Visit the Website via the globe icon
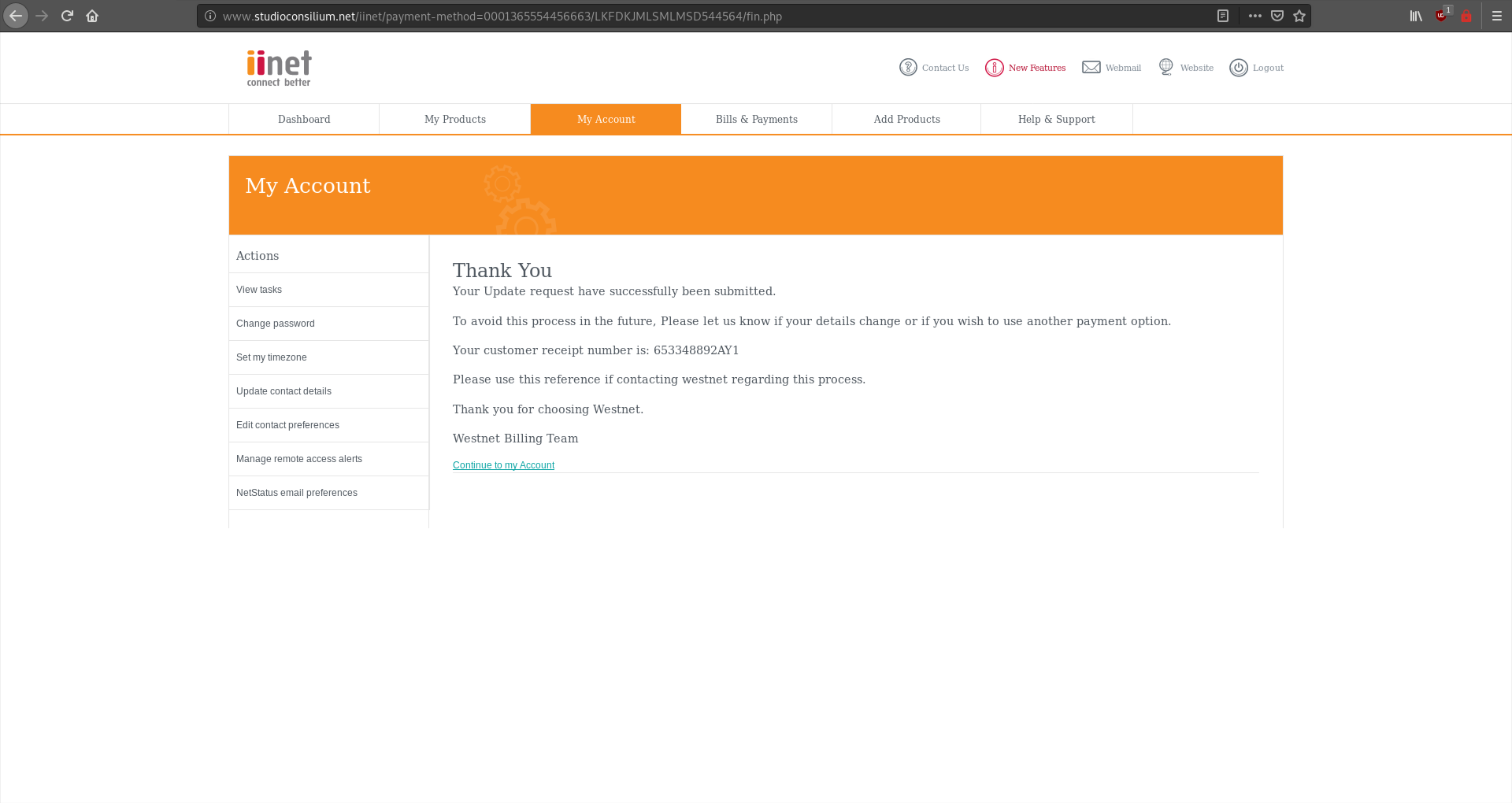Viewport: 1512px width, 803px height. click(1165, 68)
